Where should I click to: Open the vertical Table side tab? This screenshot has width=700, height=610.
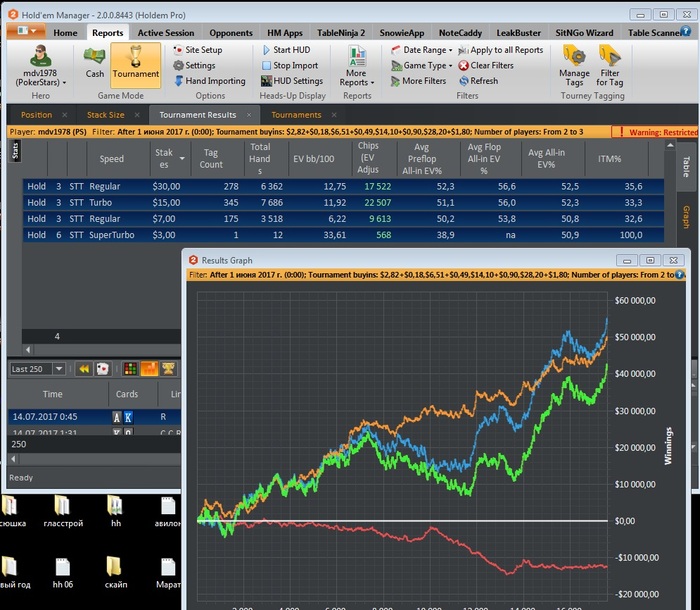tap(686, 167)
